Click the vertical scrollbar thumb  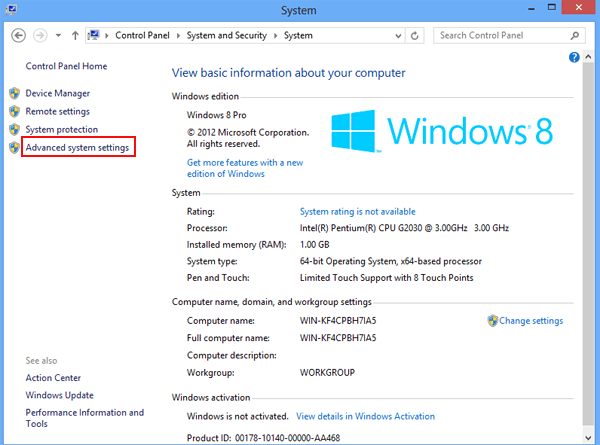tap(588, 244)
